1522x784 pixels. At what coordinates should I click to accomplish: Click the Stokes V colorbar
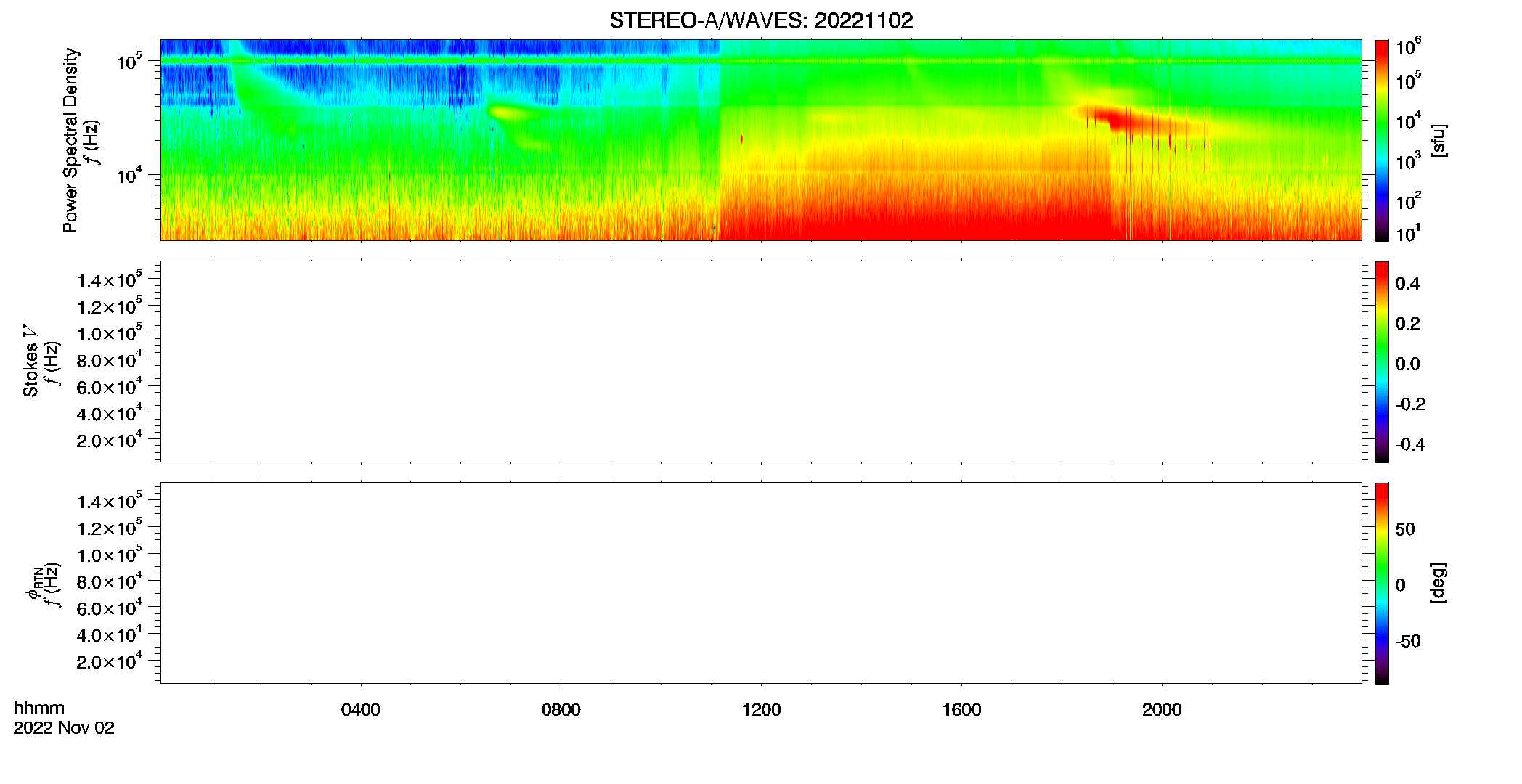click(1382, 362)
